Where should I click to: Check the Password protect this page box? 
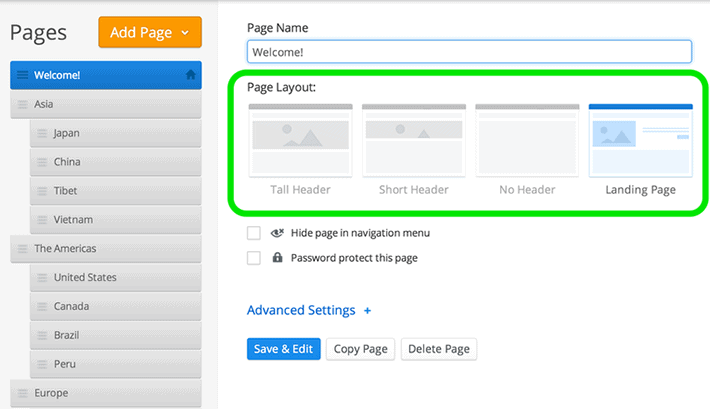click(x=254, y=258)
